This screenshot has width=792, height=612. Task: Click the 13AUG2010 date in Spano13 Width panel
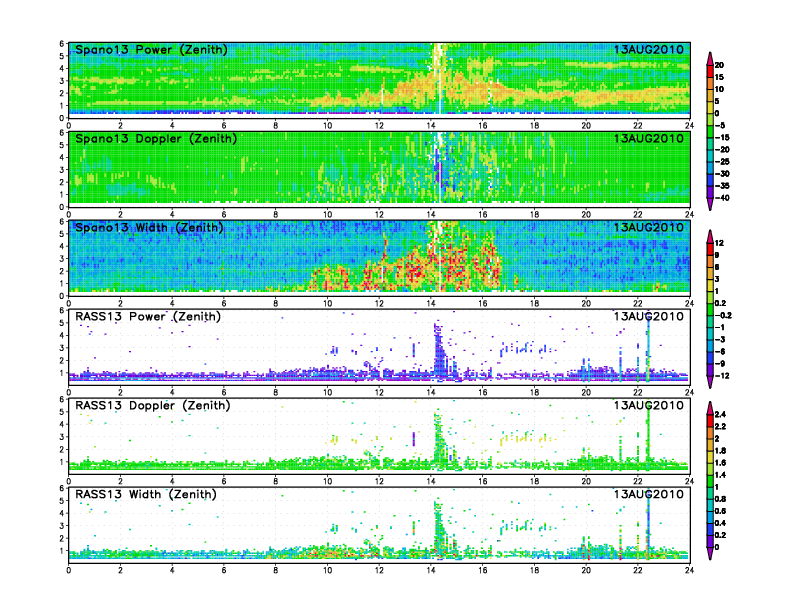click(649, 228)
